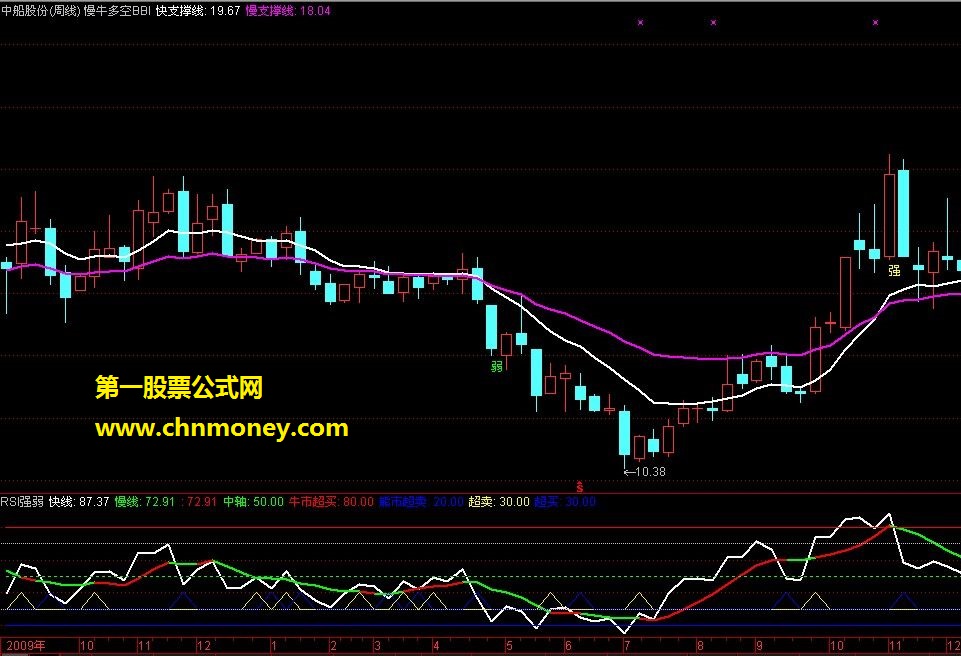Click the blue 熊市超卖: 20.00 value
The width and height of the screenshot is (961, 656).
(x=421, y=502)
